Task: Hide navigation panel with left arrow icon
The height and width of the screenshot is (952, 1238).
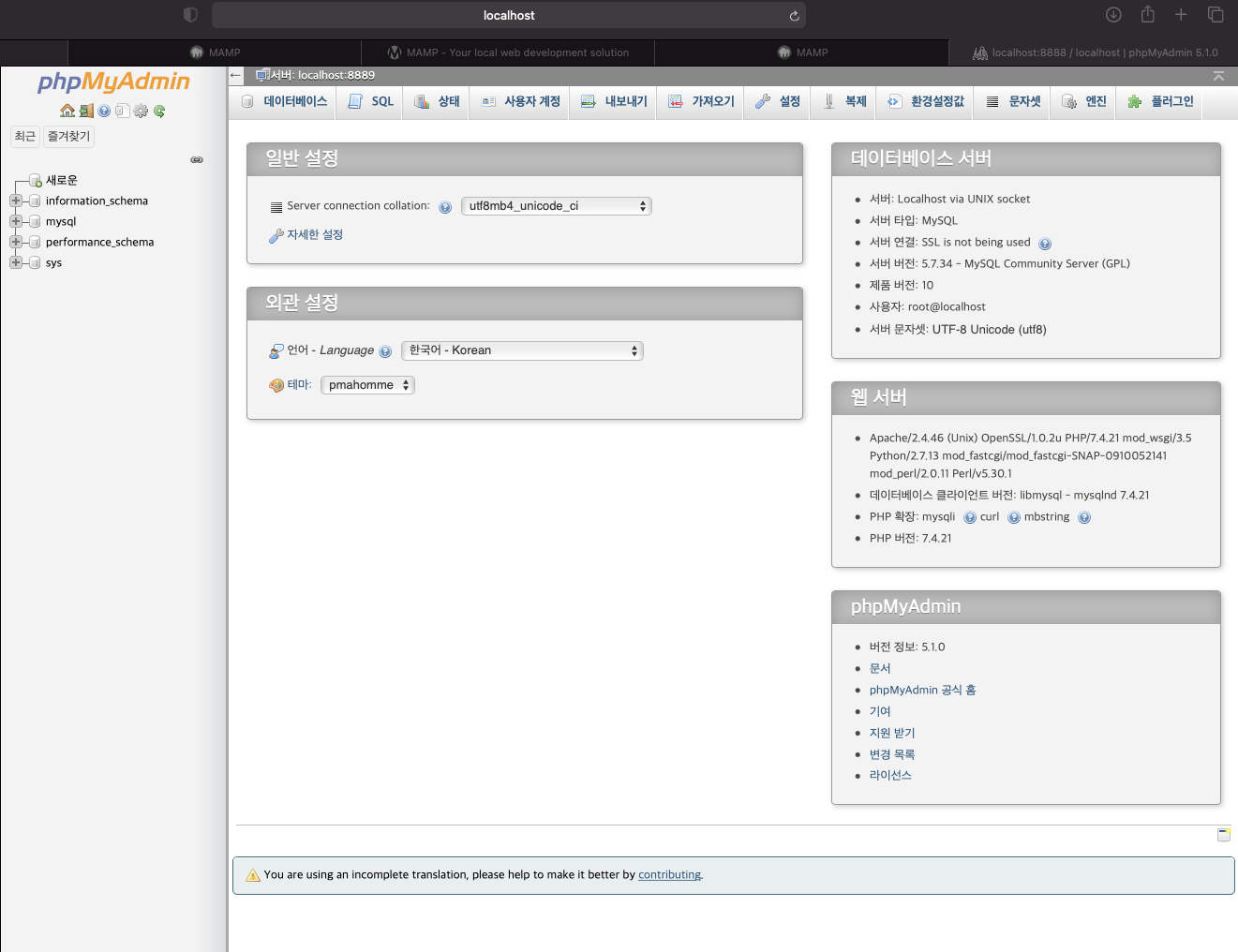Action: 236,75
